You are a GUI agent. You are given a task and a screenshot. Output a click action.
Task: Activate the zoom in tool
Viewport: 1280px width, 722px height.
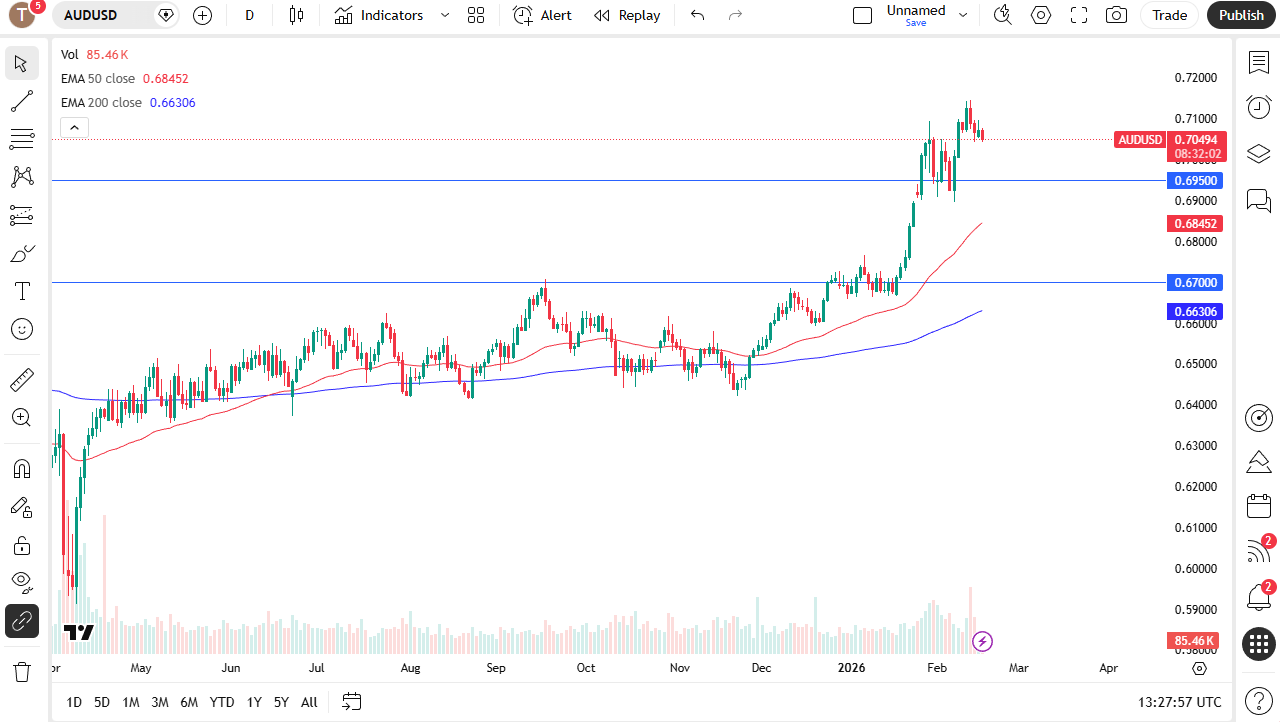click(x=22, y=417)
